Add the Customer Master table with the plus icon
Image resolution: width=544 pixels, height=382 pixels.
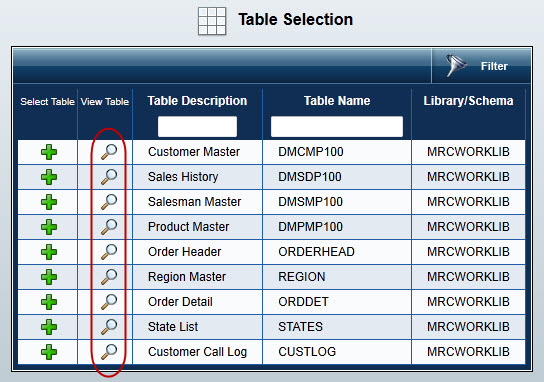(49, 152)
